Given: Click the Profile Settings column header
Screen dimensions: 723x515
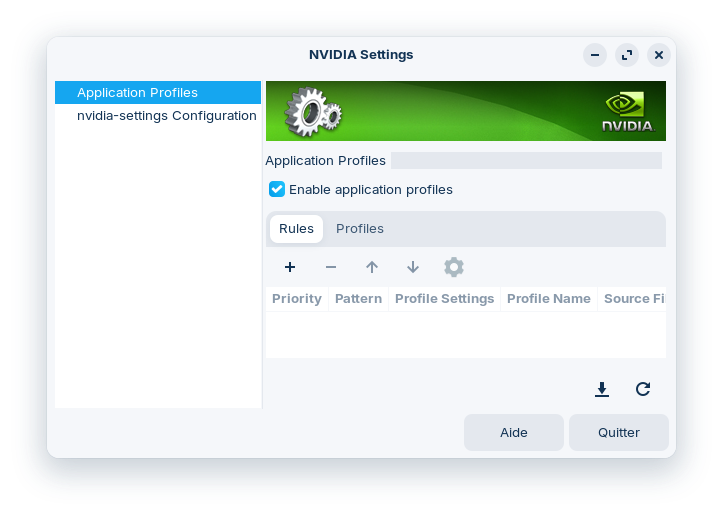Looking at the screenshot, I should click(x=444, y=299).
